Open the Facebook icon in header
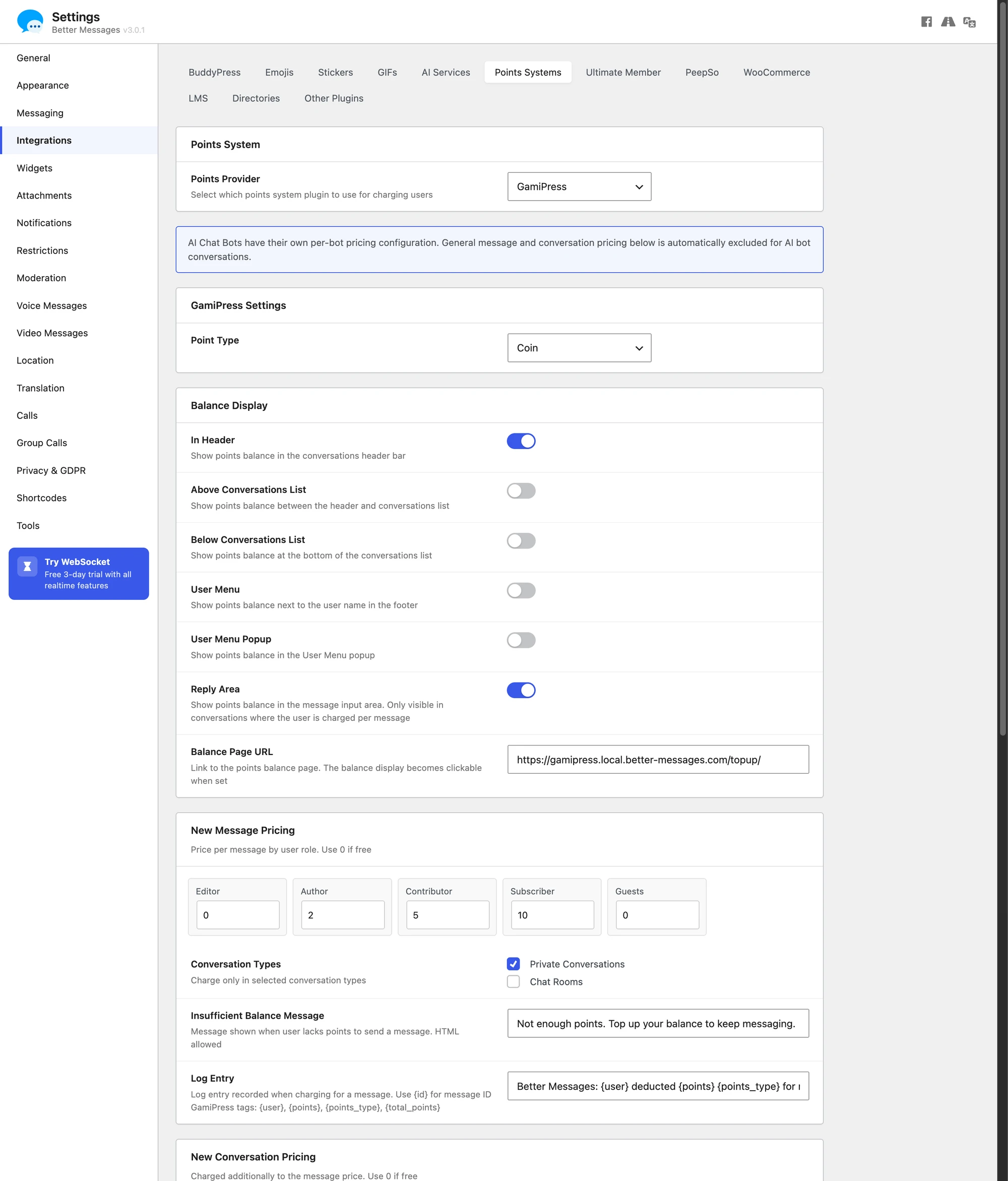Viewport: 1008px width, 1181px height. point(926,22)
